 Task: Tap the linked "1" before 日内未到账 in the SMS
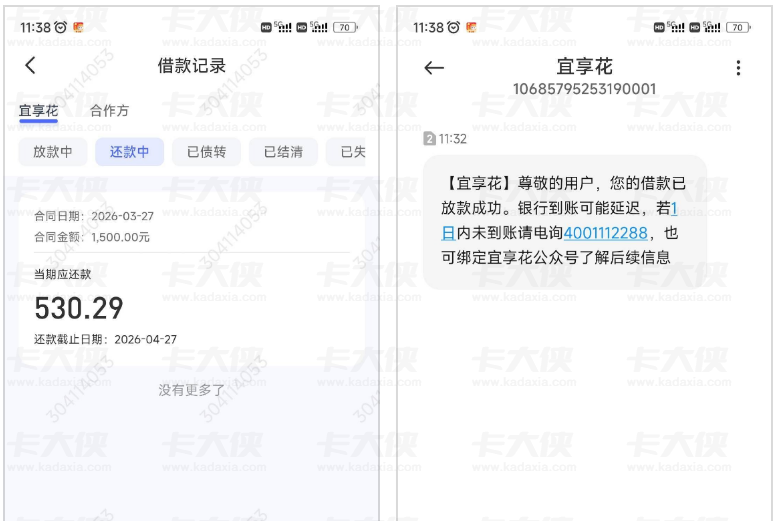click(673, 208)
